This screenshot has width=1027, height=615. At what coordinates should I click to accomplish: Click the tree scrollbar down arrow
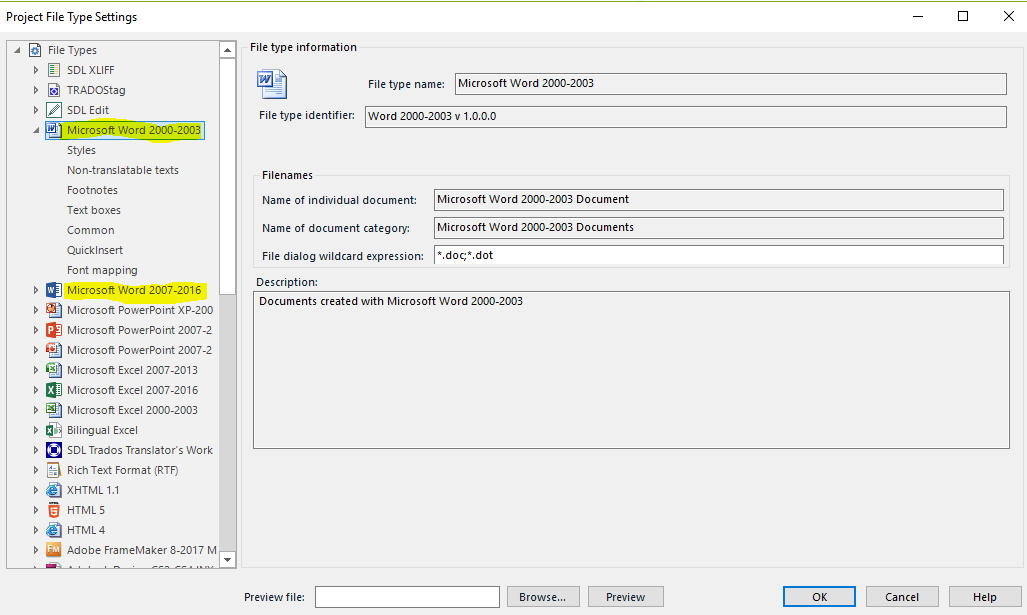click(x=227, y=559)
